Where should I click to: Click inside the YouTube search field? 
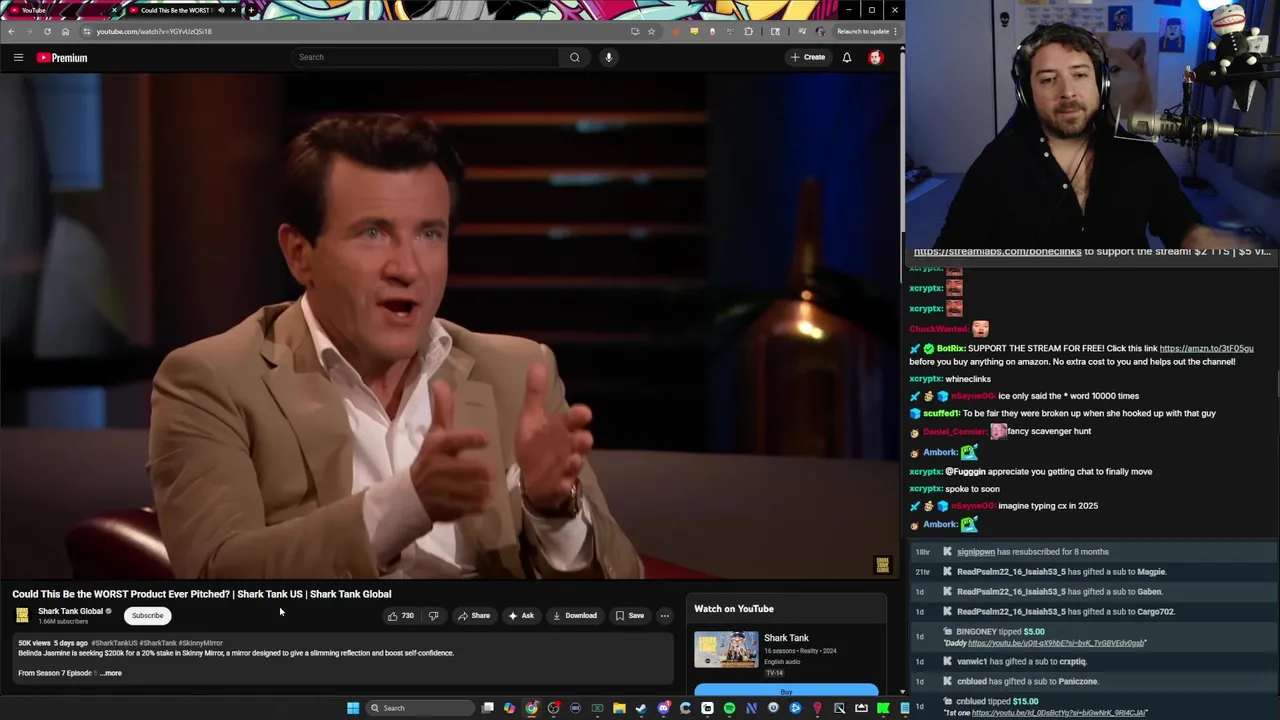point(425,57)
